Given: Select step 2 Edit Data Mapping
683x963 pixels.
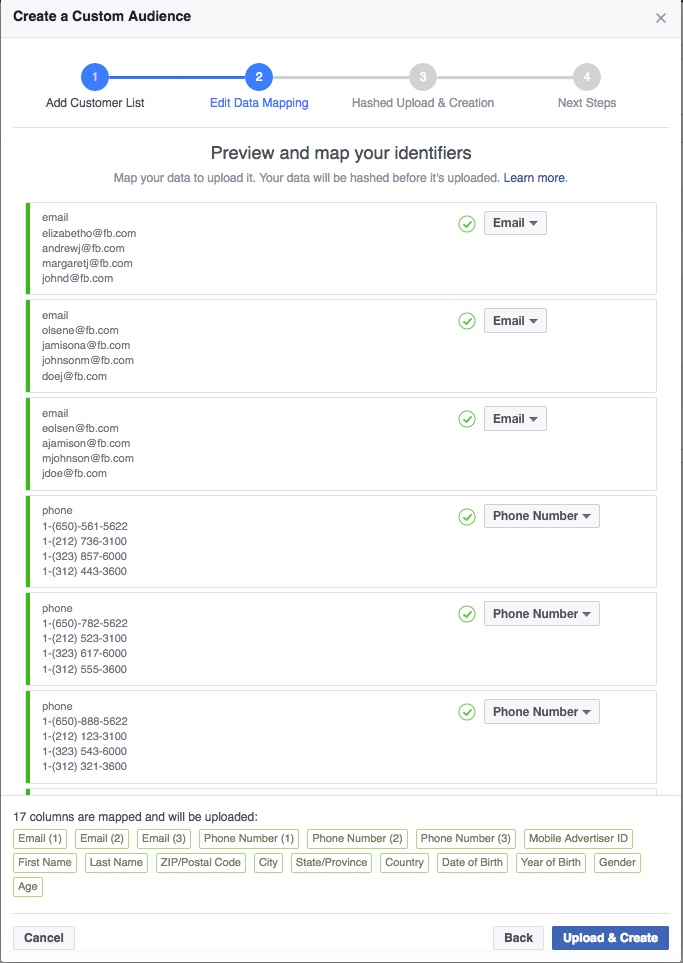Looking at the screenshot, I should [x=258, y=77].
